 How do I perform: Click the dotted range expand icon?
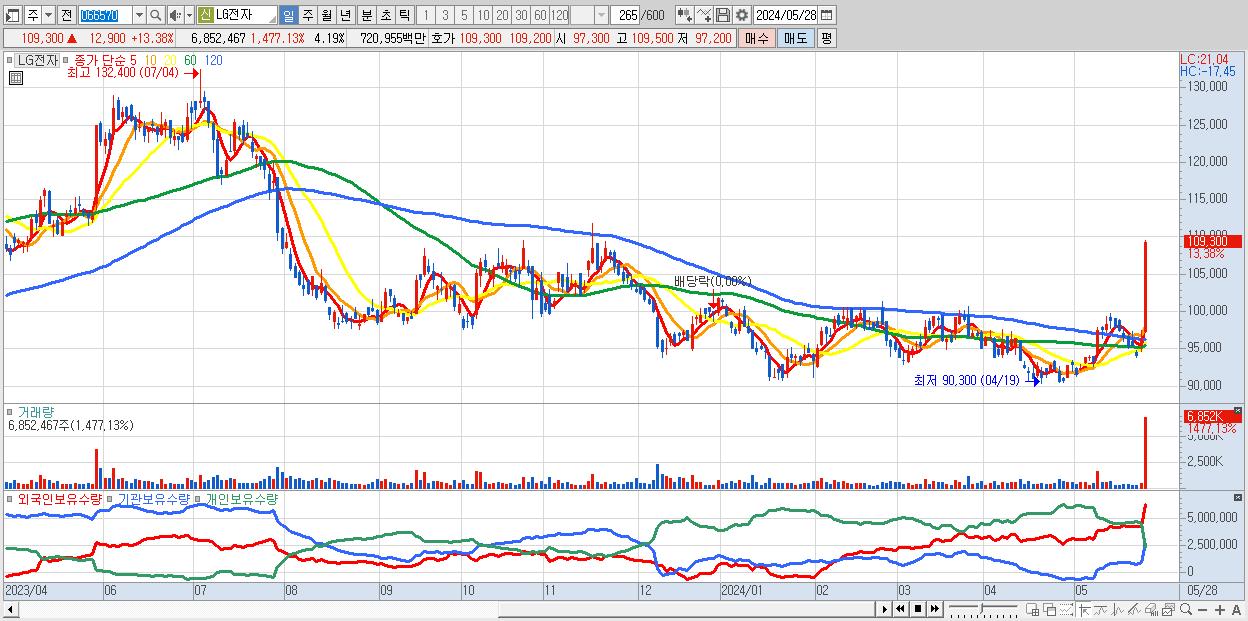click(1066, 610)
